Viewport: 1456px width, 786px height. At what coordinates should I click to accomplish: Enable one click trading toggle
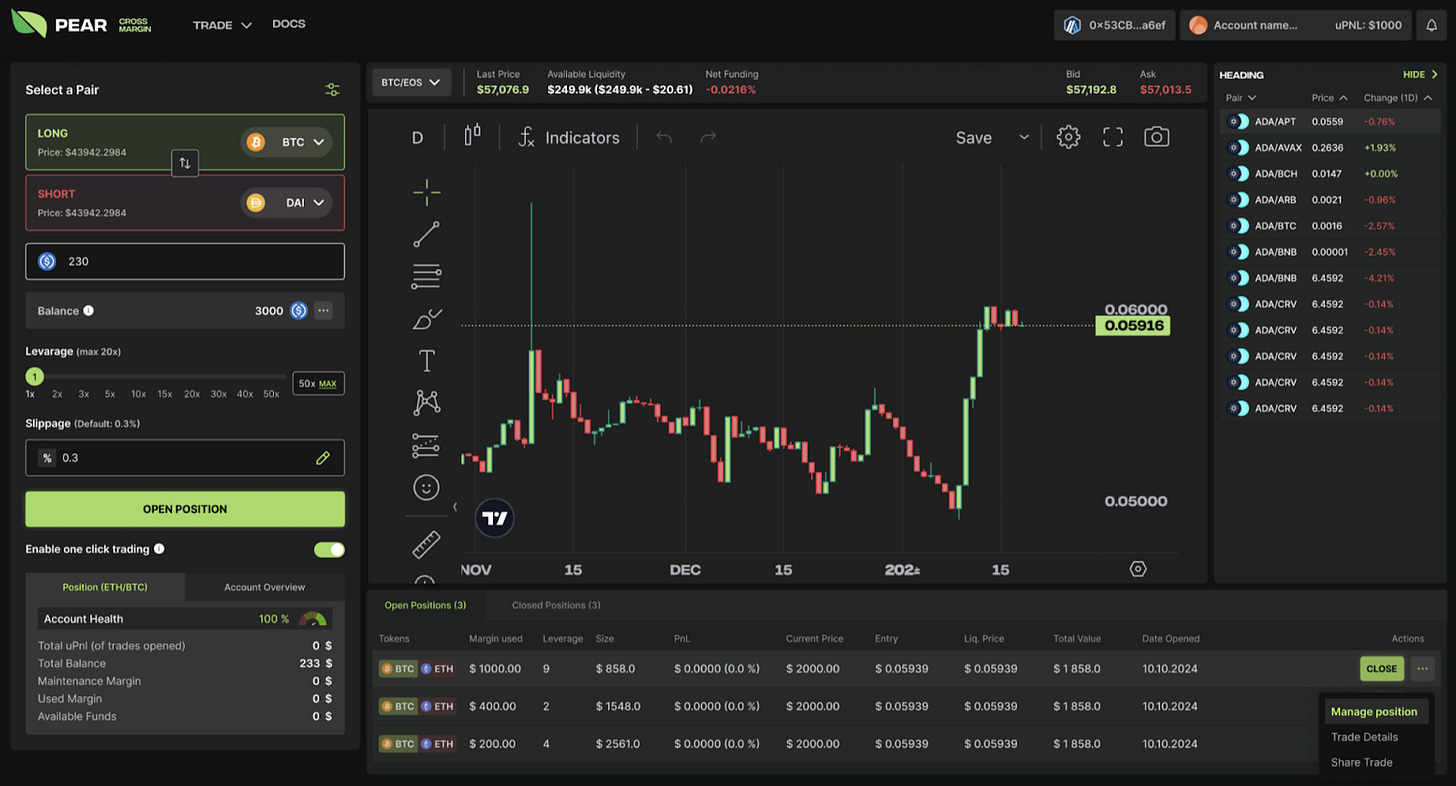[x=330, y=549]
